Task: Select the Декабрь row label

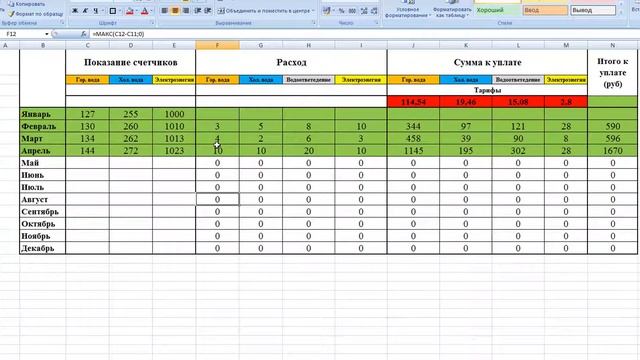Action: tap(42, 248)
